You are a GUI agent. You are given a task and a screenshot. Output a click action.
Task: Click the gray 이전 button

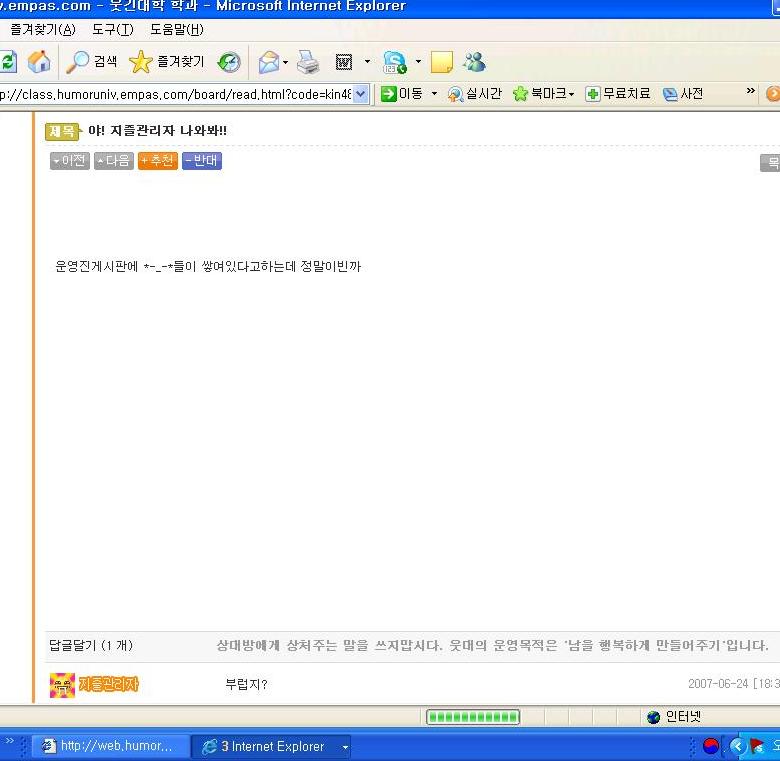70,161
